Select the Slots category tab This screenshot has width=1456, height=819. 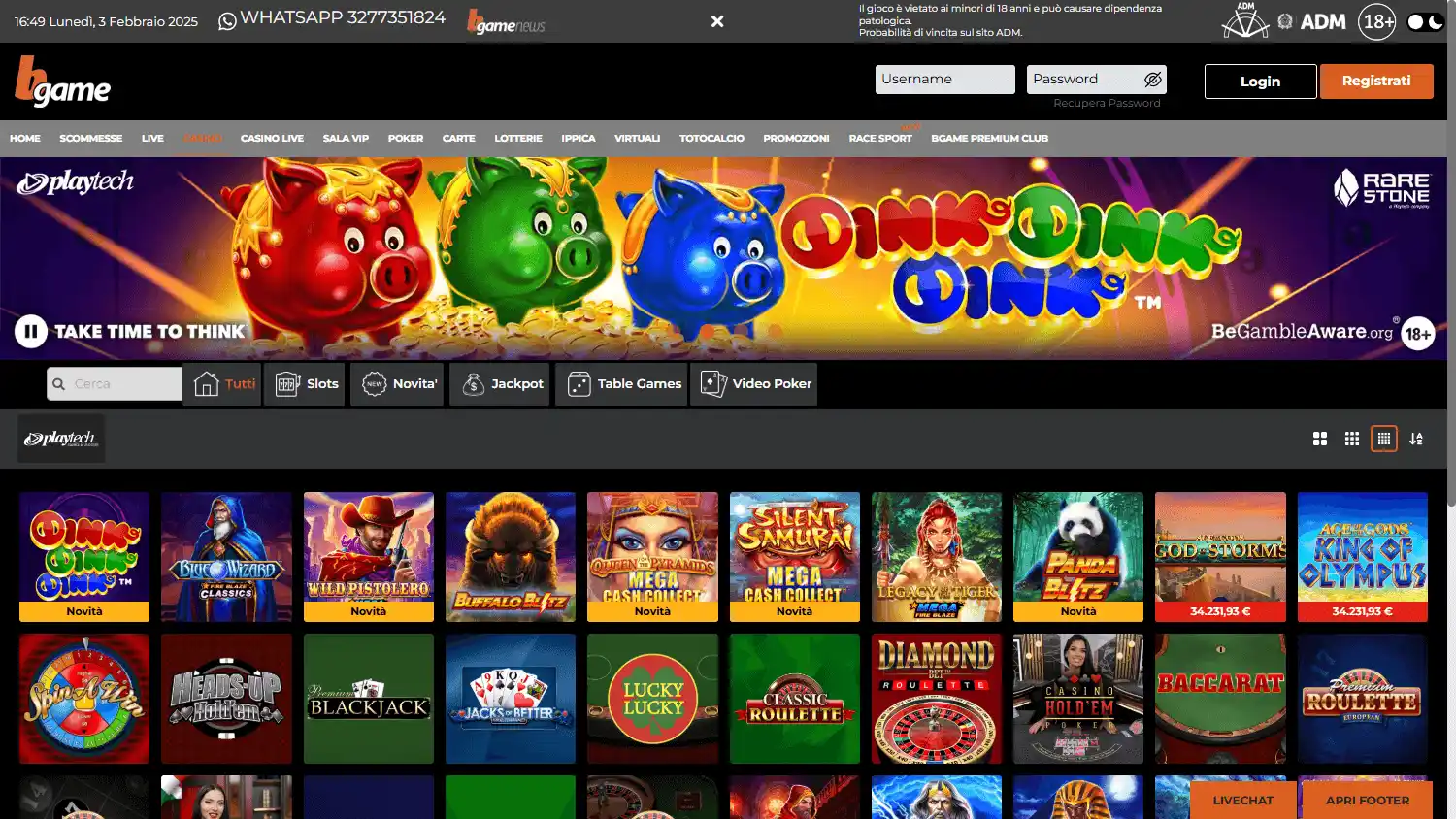(306, 384)
